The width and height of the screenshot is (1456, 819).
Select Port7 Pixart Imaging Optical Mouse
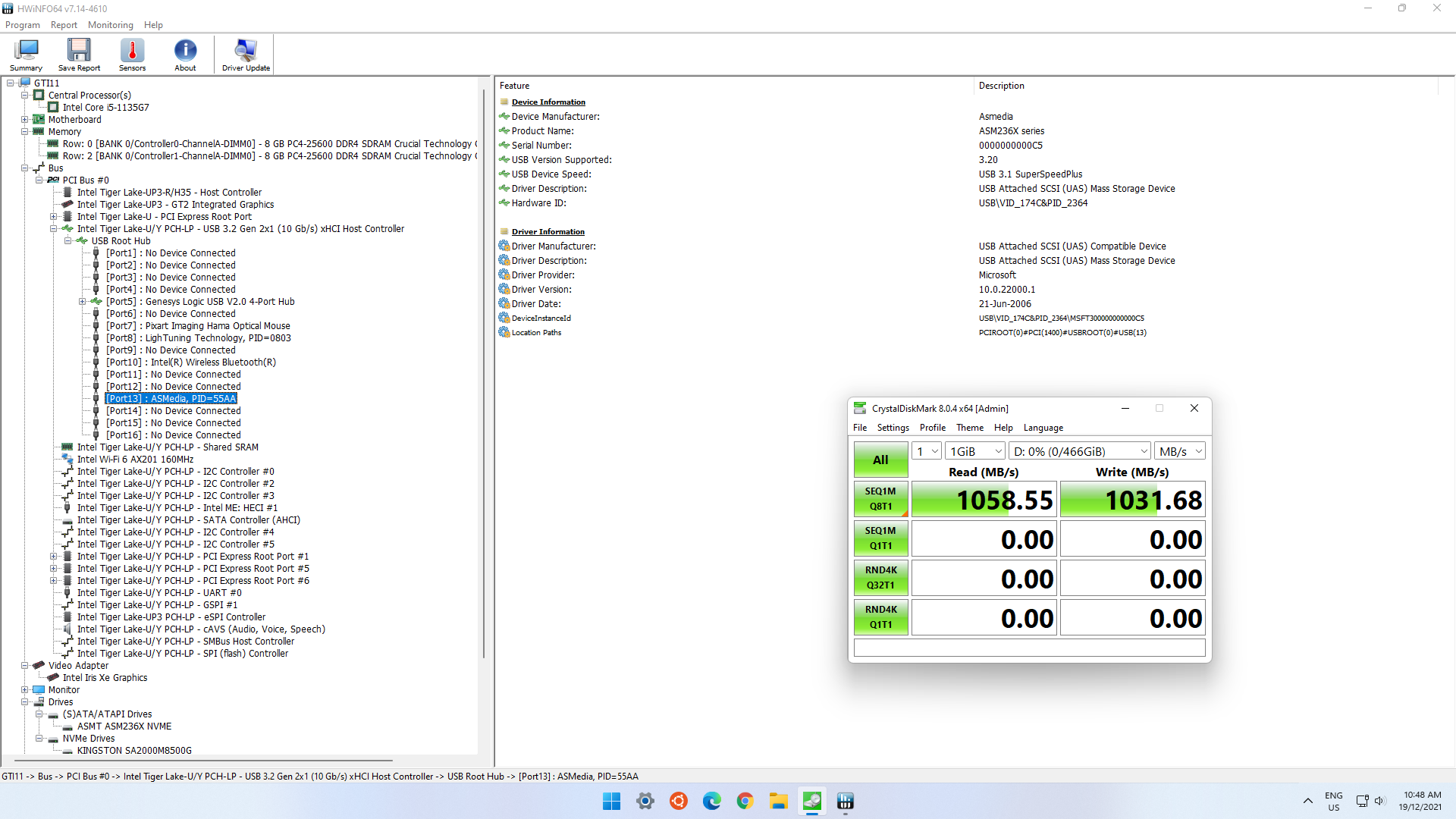tap(198, 326)
